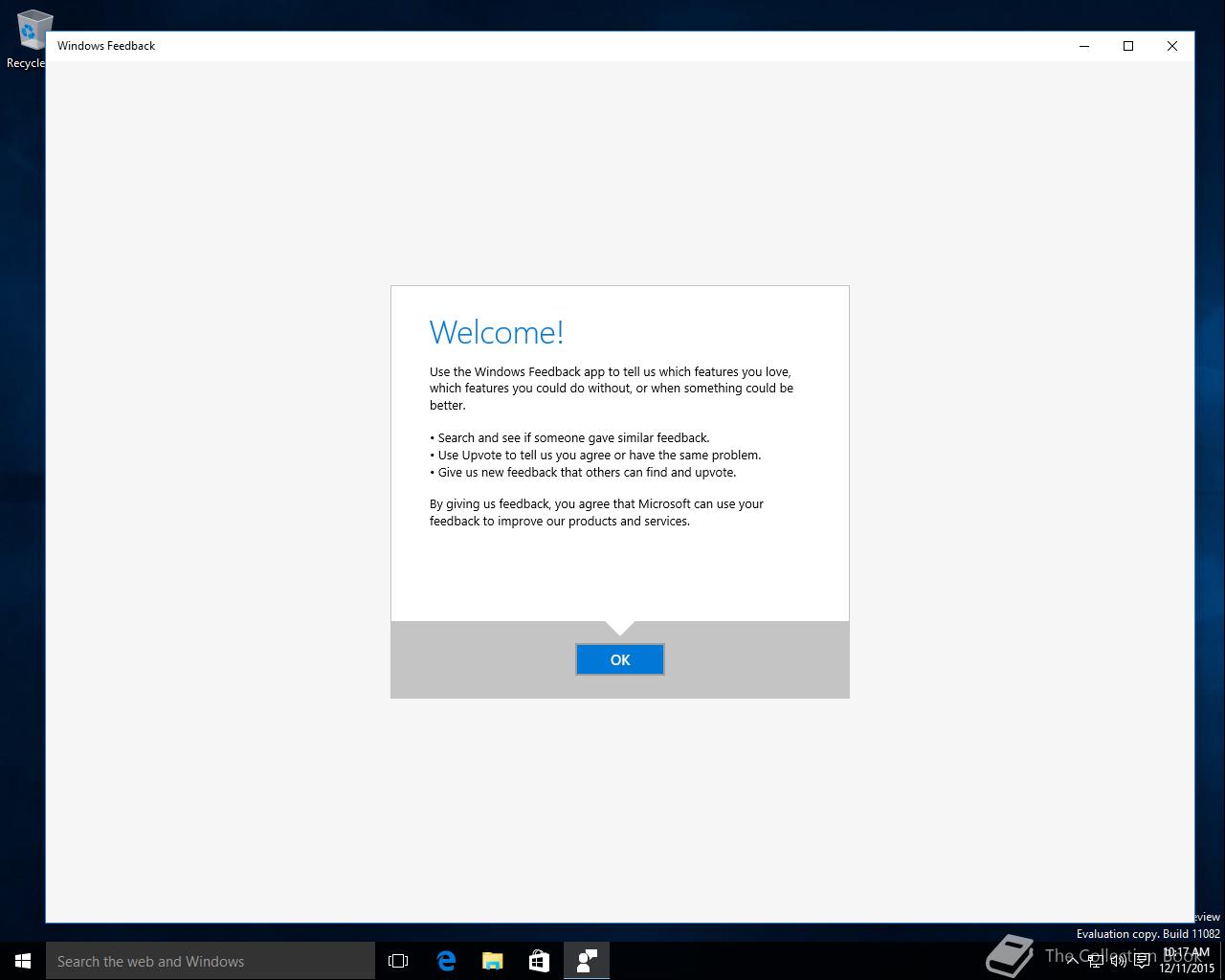1225x980 pixels.
Task: Launch Microsoft Edge from the taskbar
Action: tap(446, 961)
